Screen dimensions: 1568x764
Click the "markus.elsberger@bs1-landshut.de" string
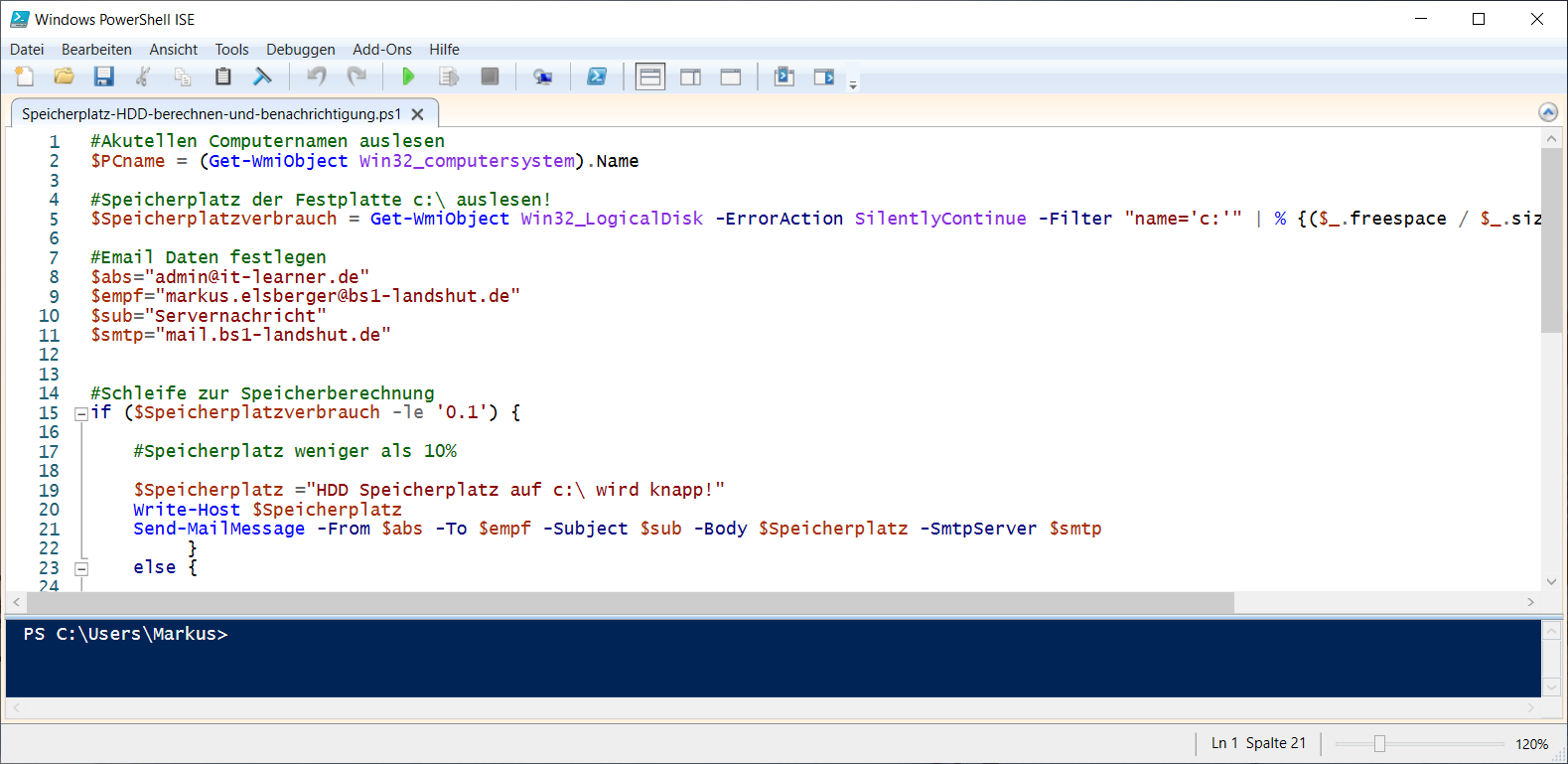point(338,296)
